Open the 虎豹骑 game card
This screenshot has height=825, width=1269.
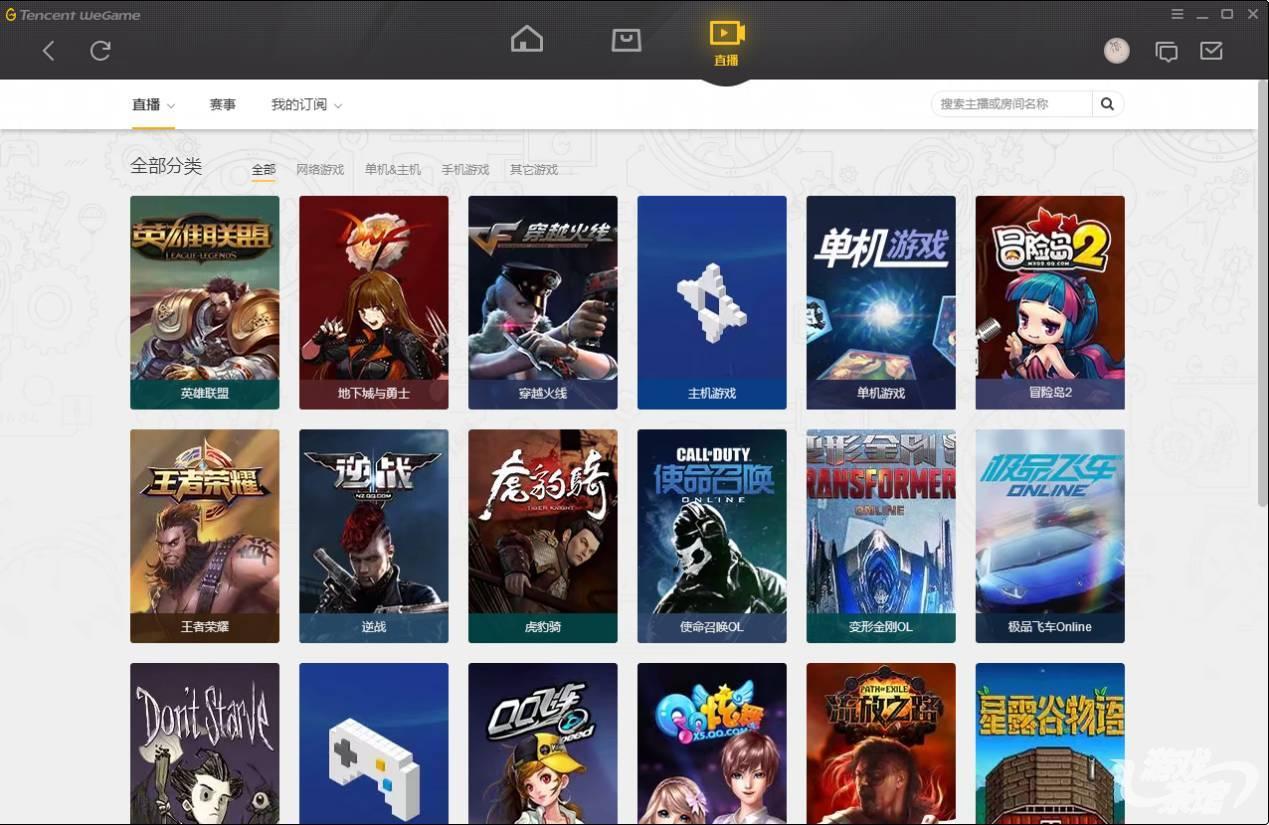(543, 536)
